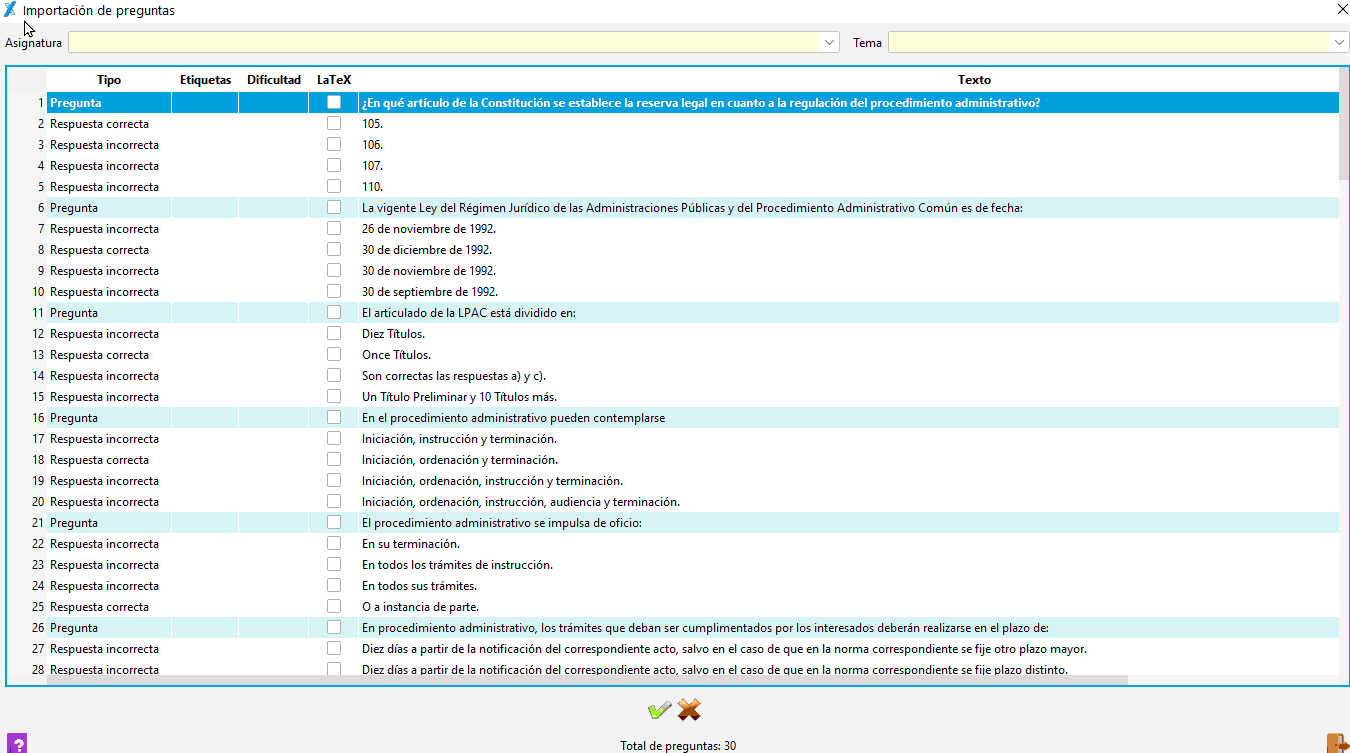Tick LaTeX box for answer 110.
The width and height of the screenshot is (1350, 753).
coord(334,186)
